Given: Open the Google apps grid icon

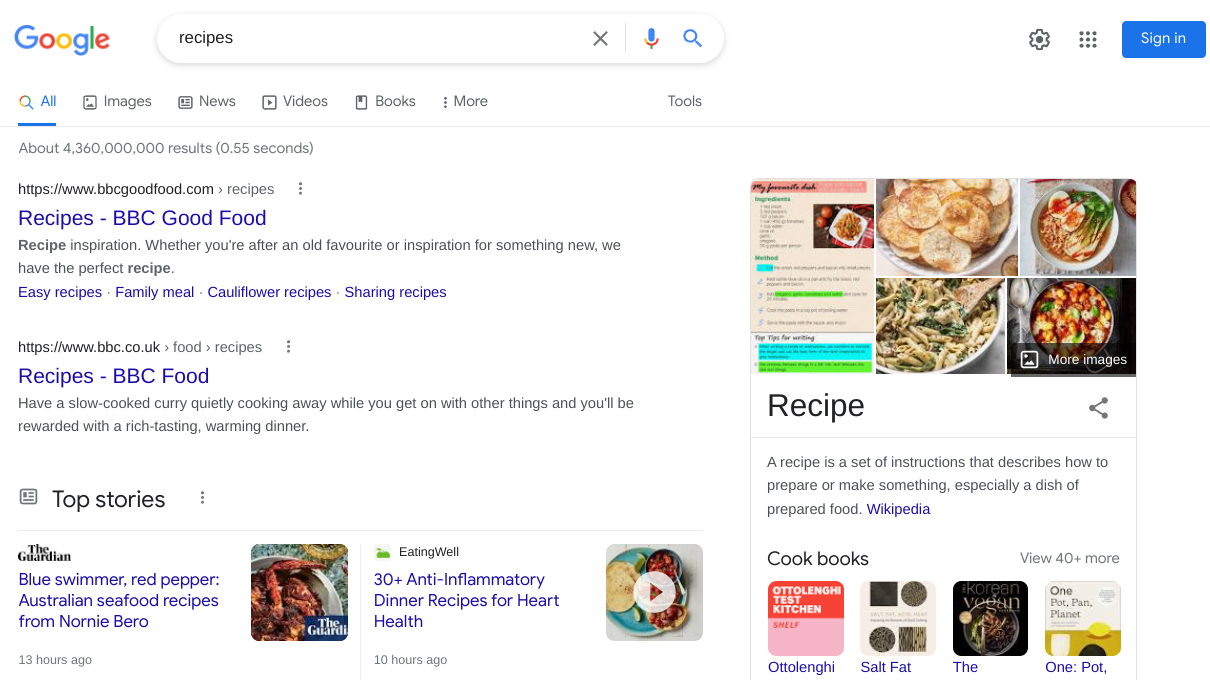Looking at the screenshot, I should (1088, 39).
